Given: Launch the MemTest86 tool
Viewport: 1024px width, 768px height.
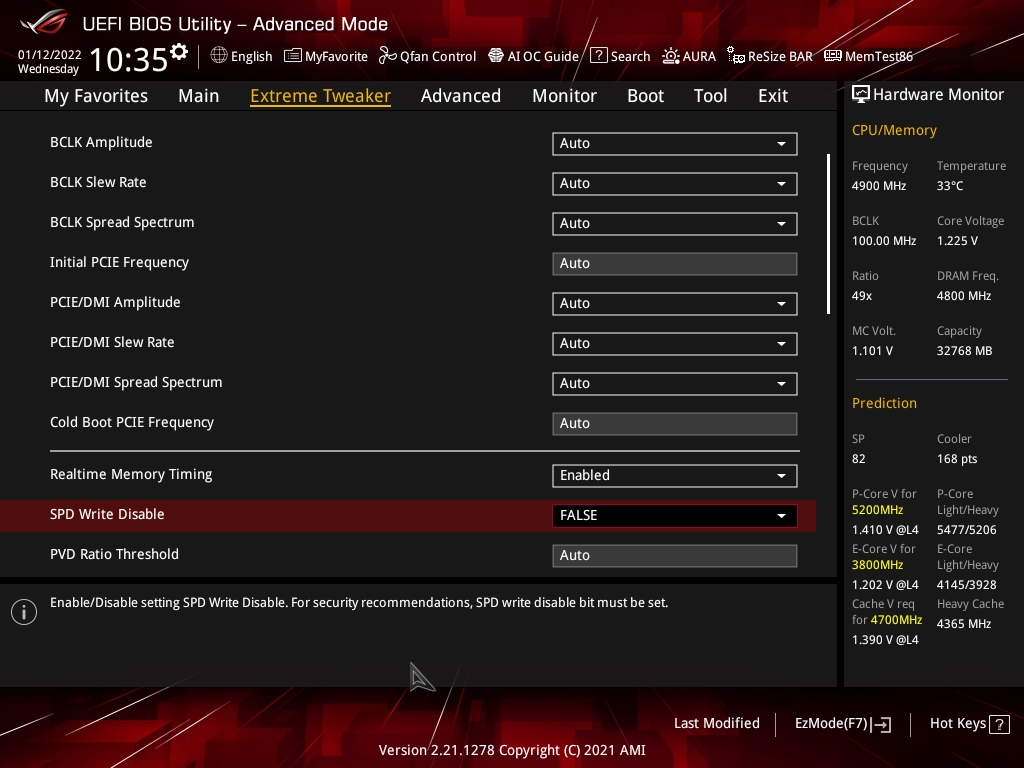Looking at the screenshot, I should click(x=868, y=56).
